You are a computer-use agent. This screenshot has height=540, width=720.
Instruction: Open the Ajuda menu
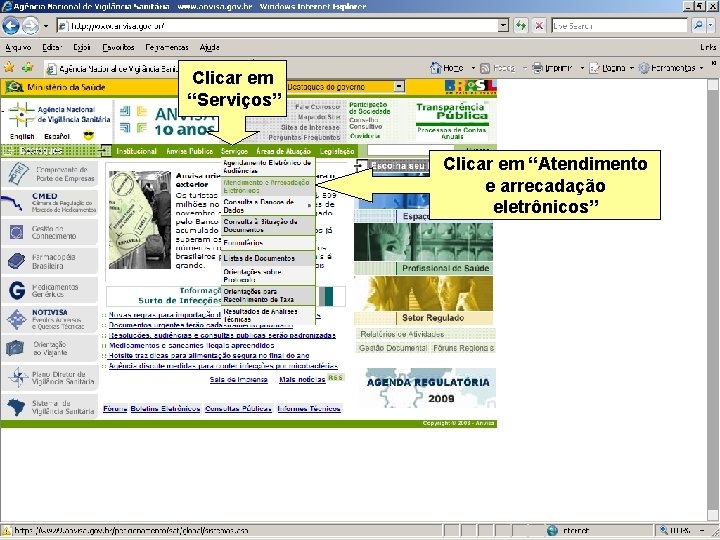coord(209,47)
